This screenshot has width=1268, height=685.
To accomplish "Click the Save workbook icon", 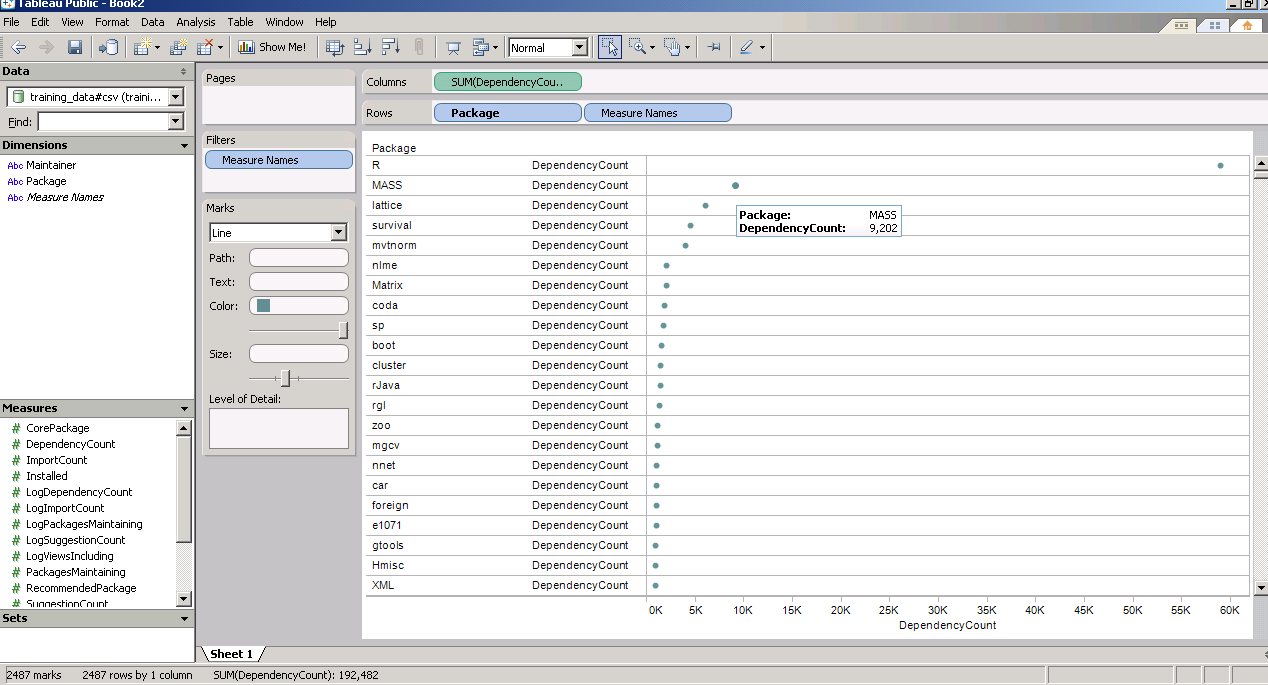I will pos(75,47).
